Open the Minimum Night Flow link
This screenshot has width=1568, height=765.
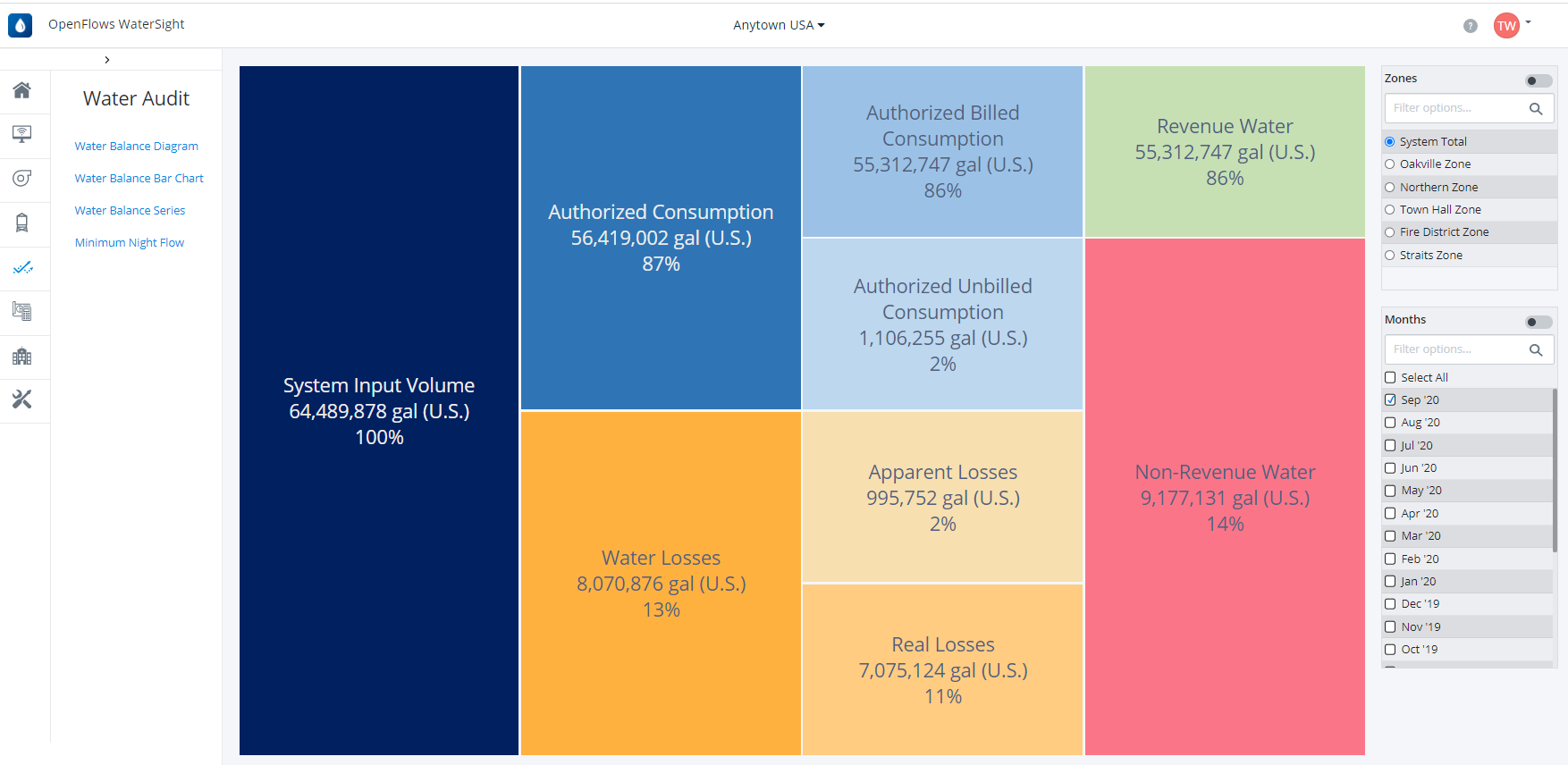(x=130, y=242)
